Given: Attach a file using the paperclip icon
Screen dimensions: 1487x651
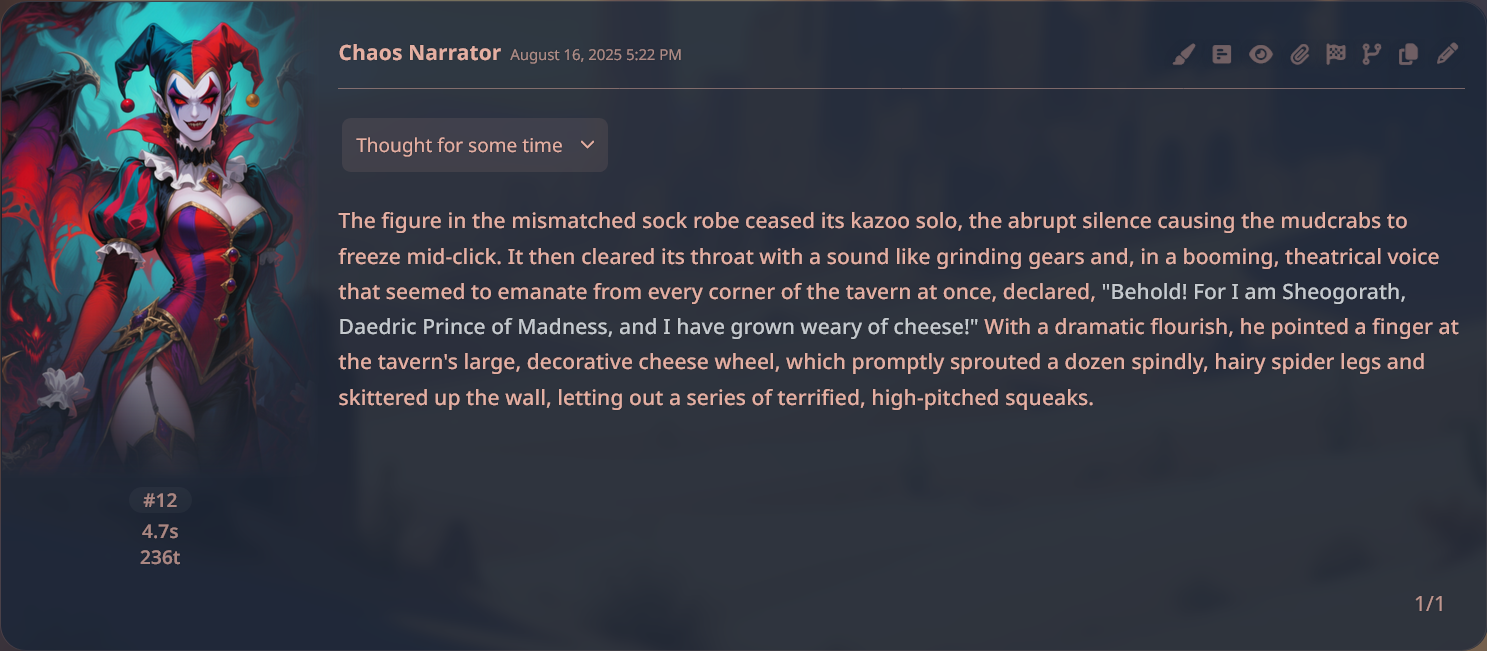Looking at the screenshot, I should tap(1299, 54).
